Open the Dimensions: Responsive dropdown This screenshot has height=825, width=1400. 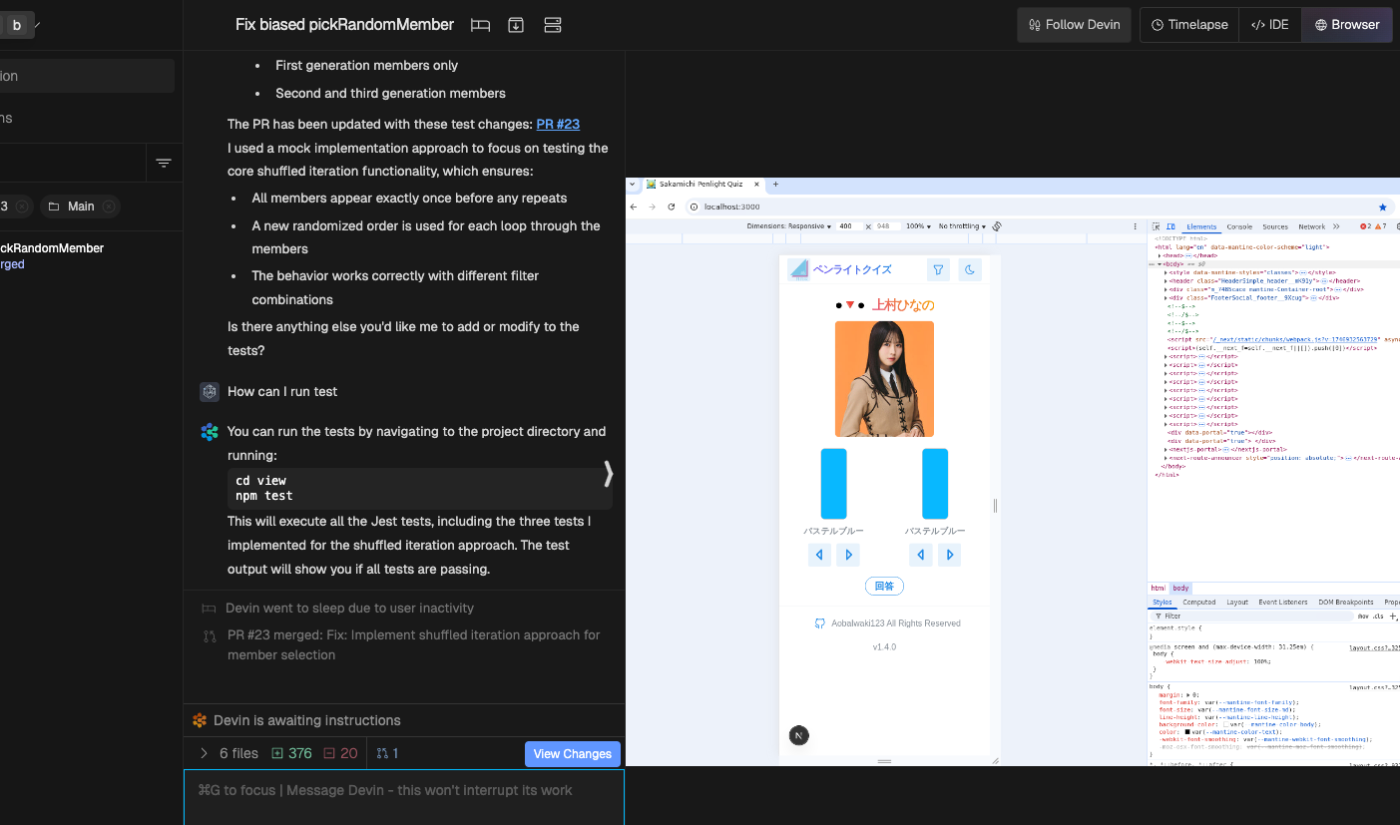point(789,227)
